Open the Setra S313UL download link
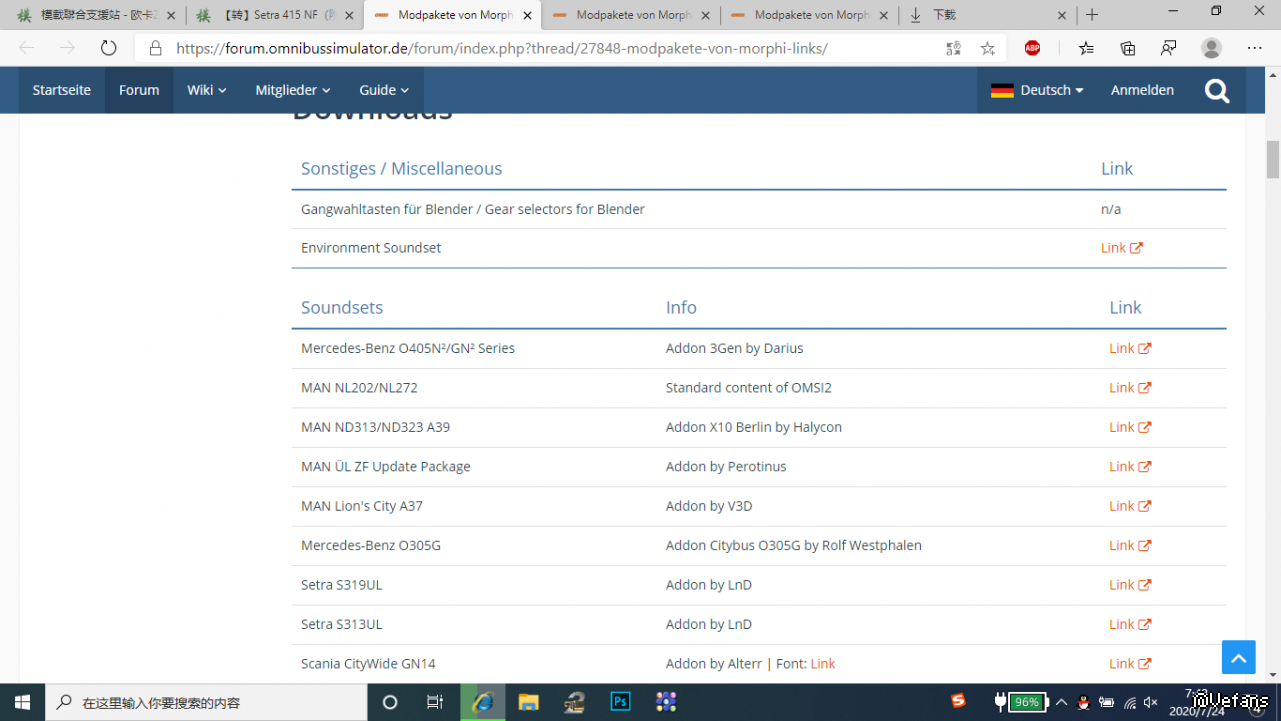1281x721 pixels. coord(1130,624)
